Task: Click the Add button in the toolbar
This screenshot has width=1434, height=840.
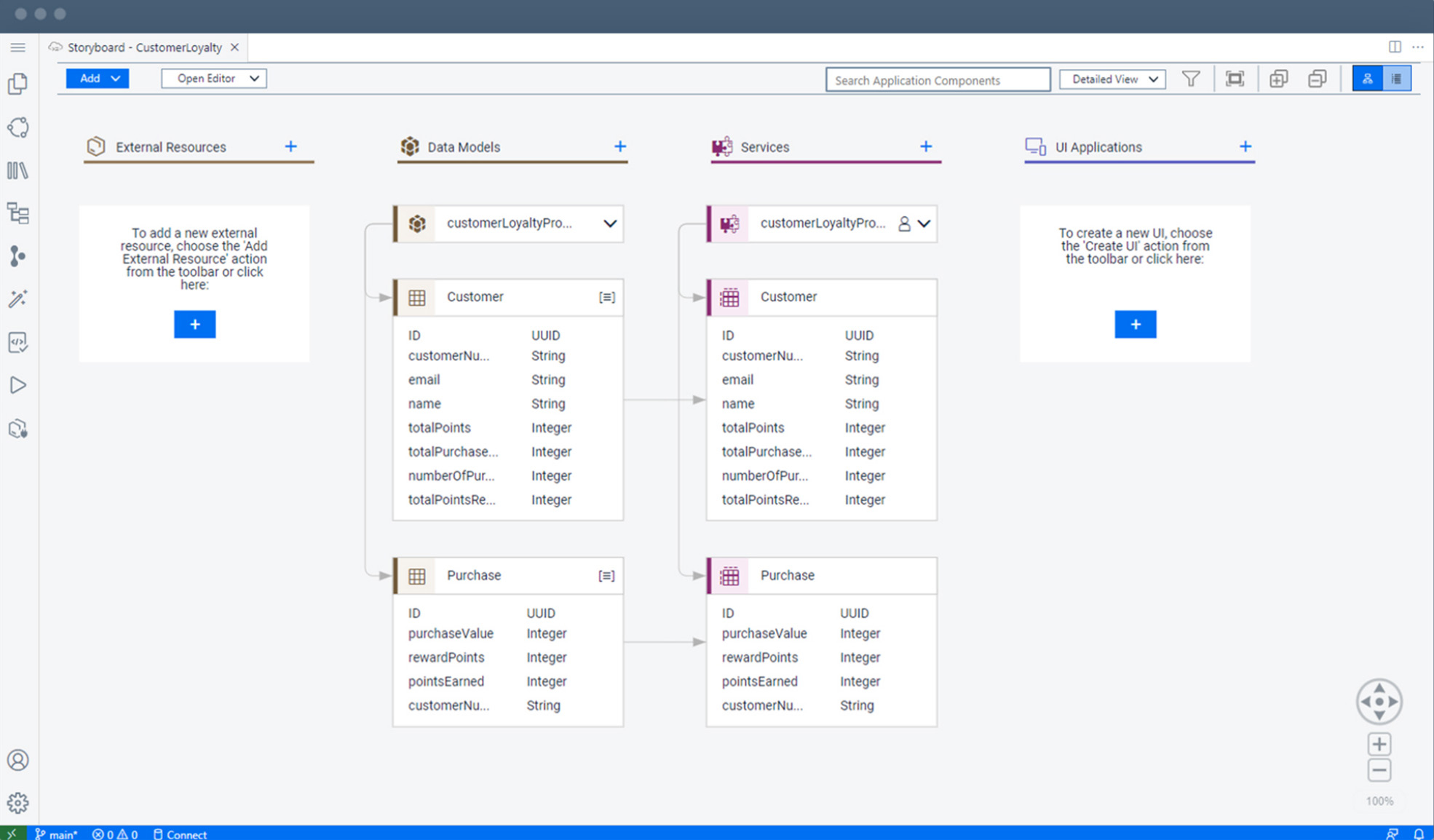Action: pos(97,78)
